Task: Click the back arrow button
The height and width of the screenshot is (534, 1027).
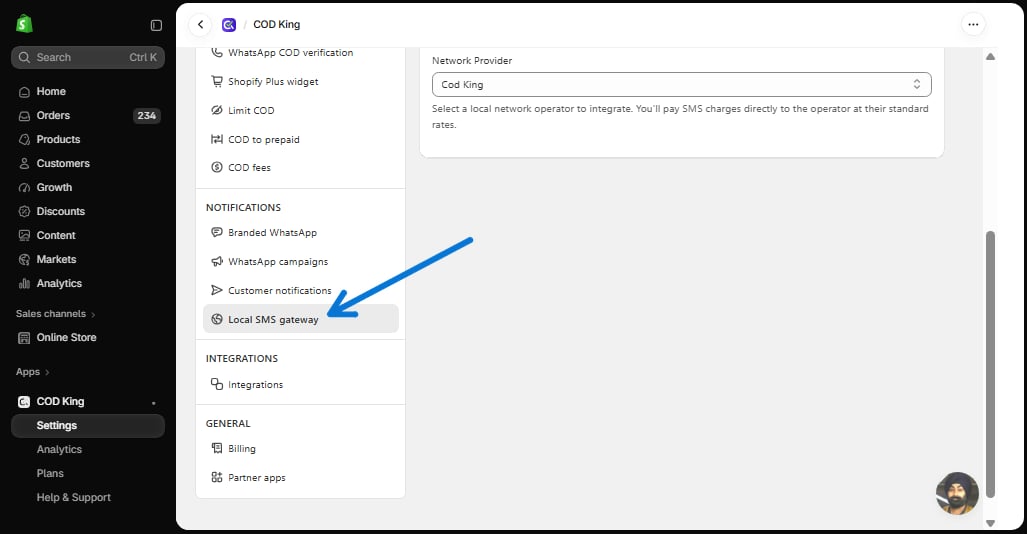Action: click(x=200, y=25)
